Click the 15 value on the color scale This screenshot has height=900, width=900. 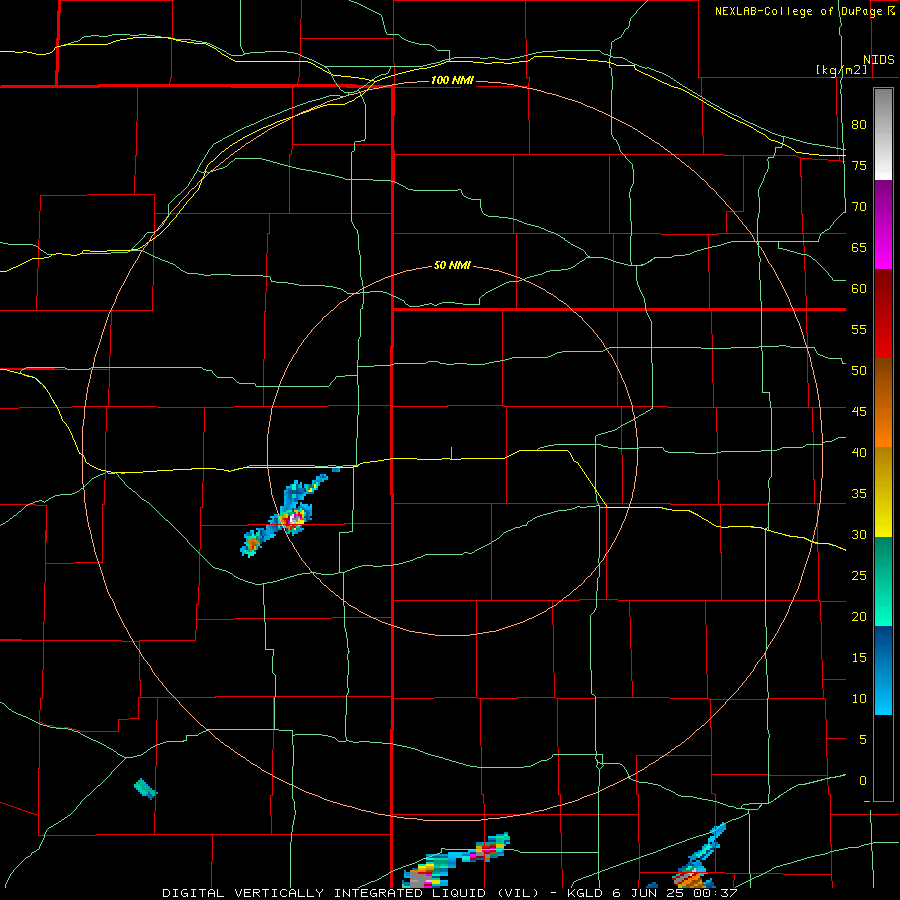pos(859,658)
